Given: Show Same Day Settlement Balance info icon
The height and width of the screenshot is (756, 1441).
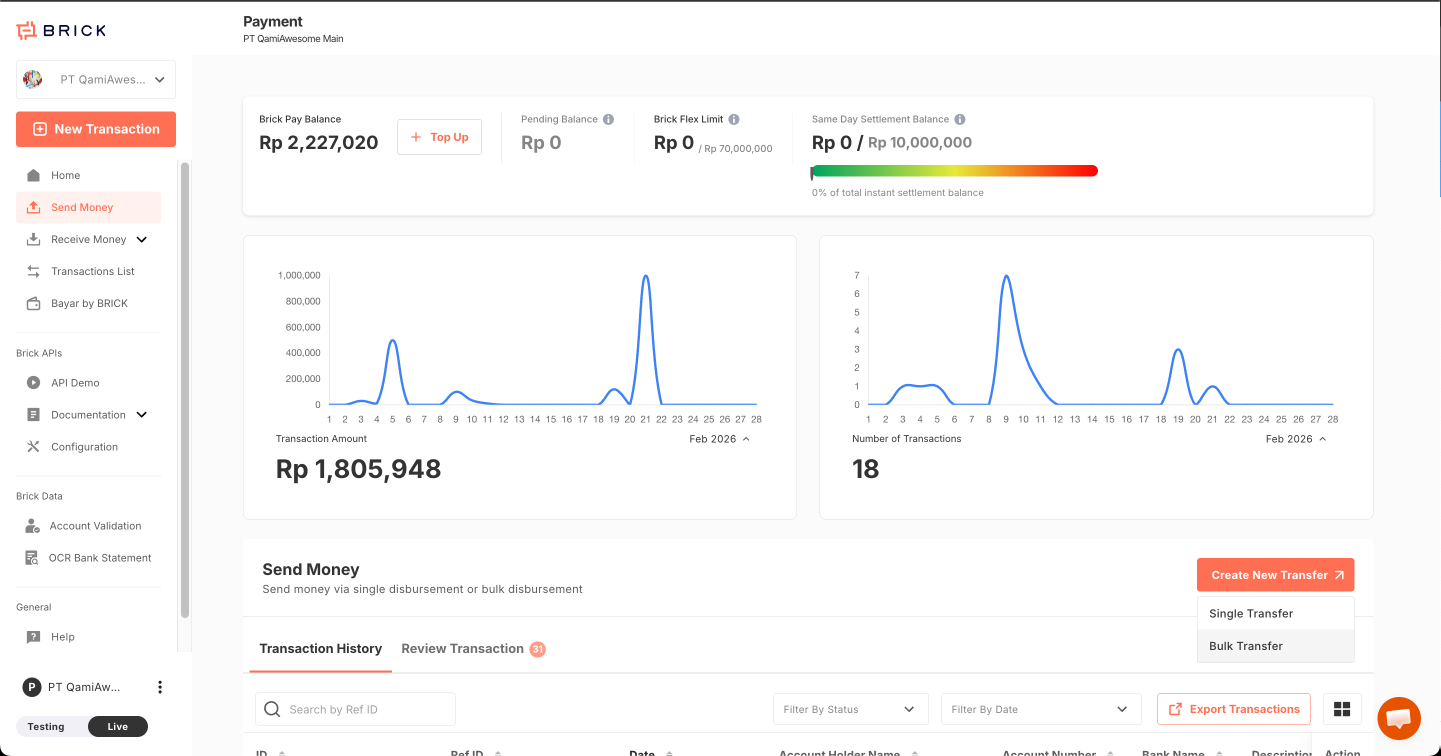Looking at the screenshot, I should tap(960, 119).
